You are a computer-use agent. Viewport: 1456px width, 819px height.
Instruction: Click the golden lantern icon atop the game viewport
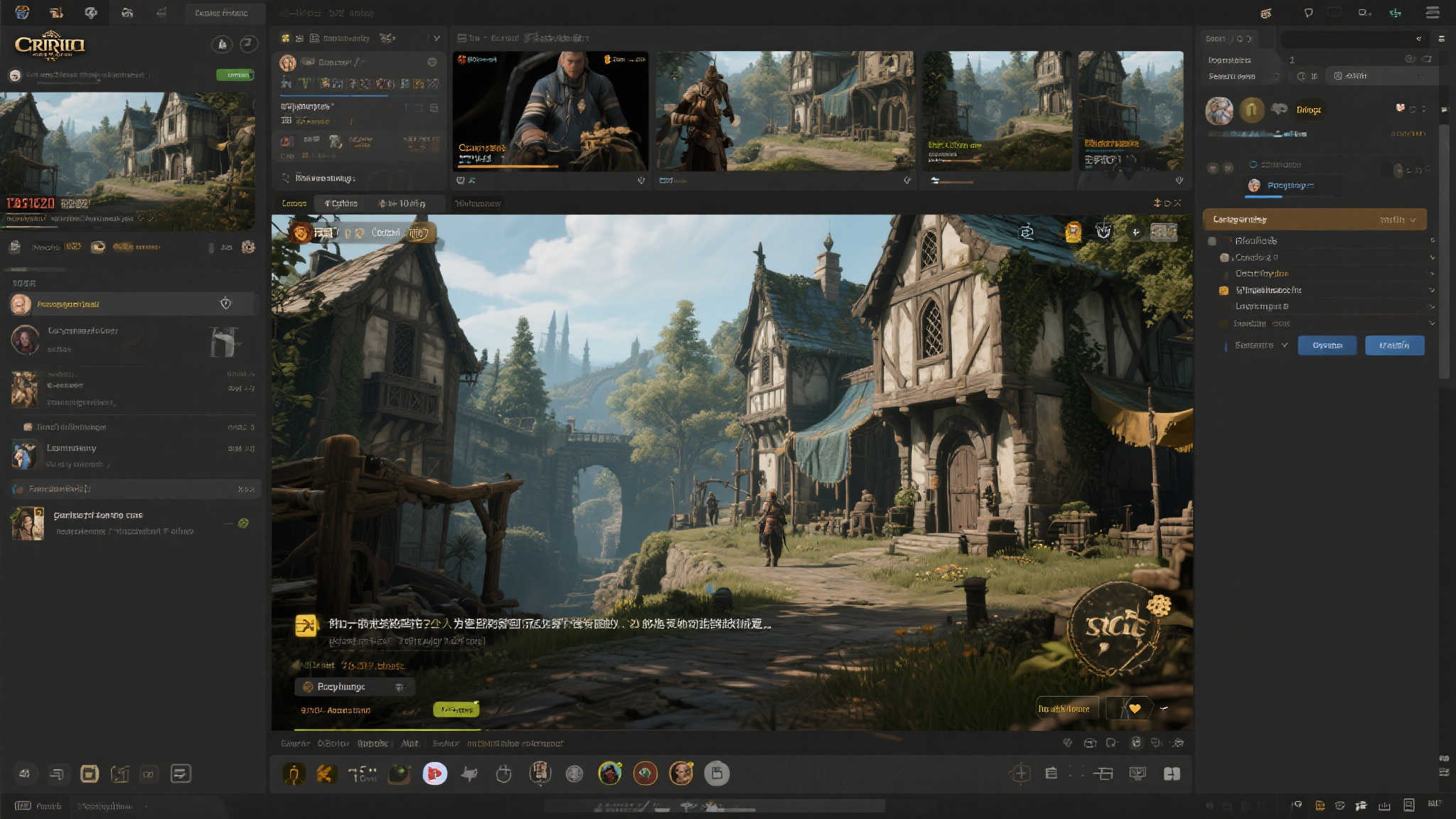[1073, 232]
